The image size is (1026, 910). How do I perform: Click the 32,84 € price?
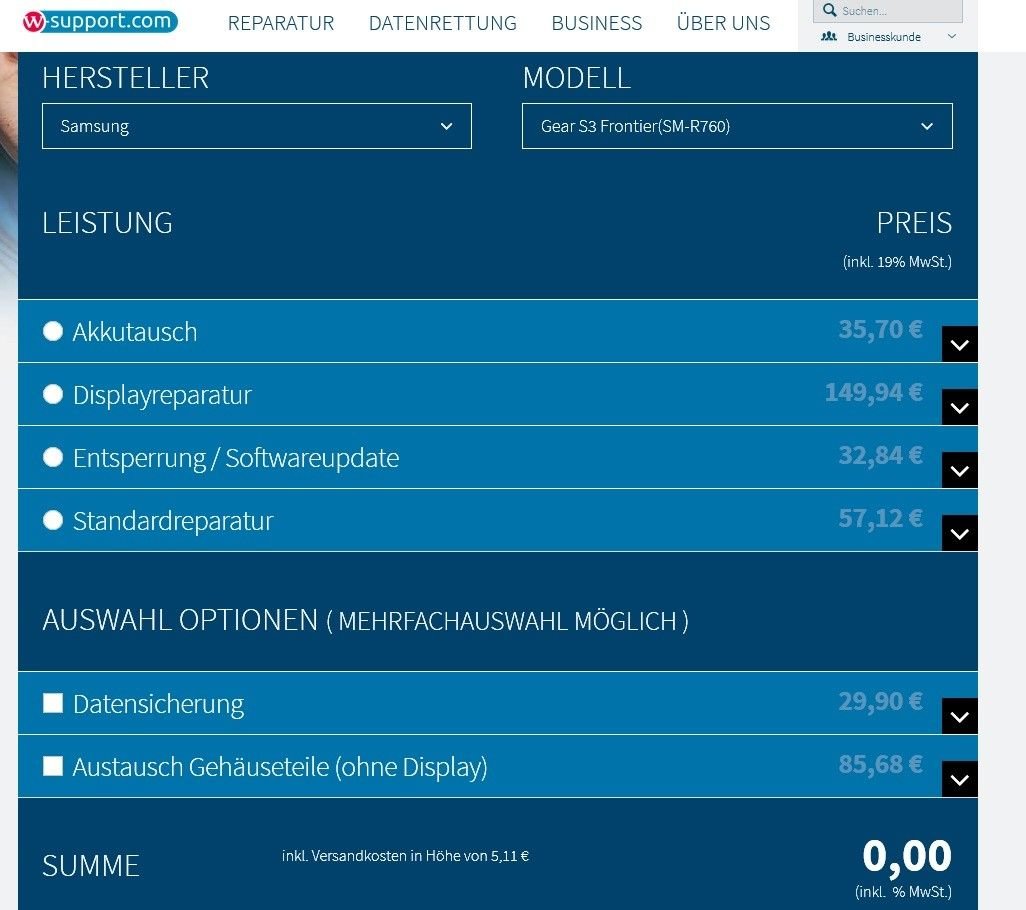coord(881,455)
